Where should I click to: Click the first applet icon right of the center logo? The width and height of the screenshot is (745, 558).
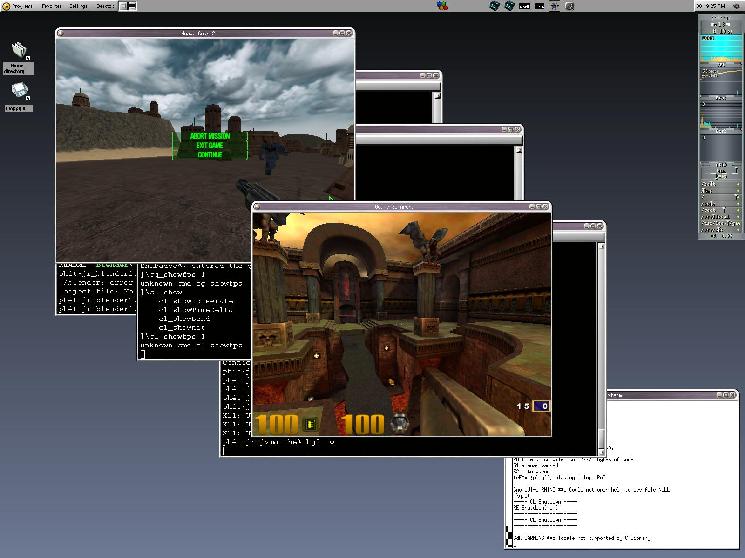tap(494, 6)
